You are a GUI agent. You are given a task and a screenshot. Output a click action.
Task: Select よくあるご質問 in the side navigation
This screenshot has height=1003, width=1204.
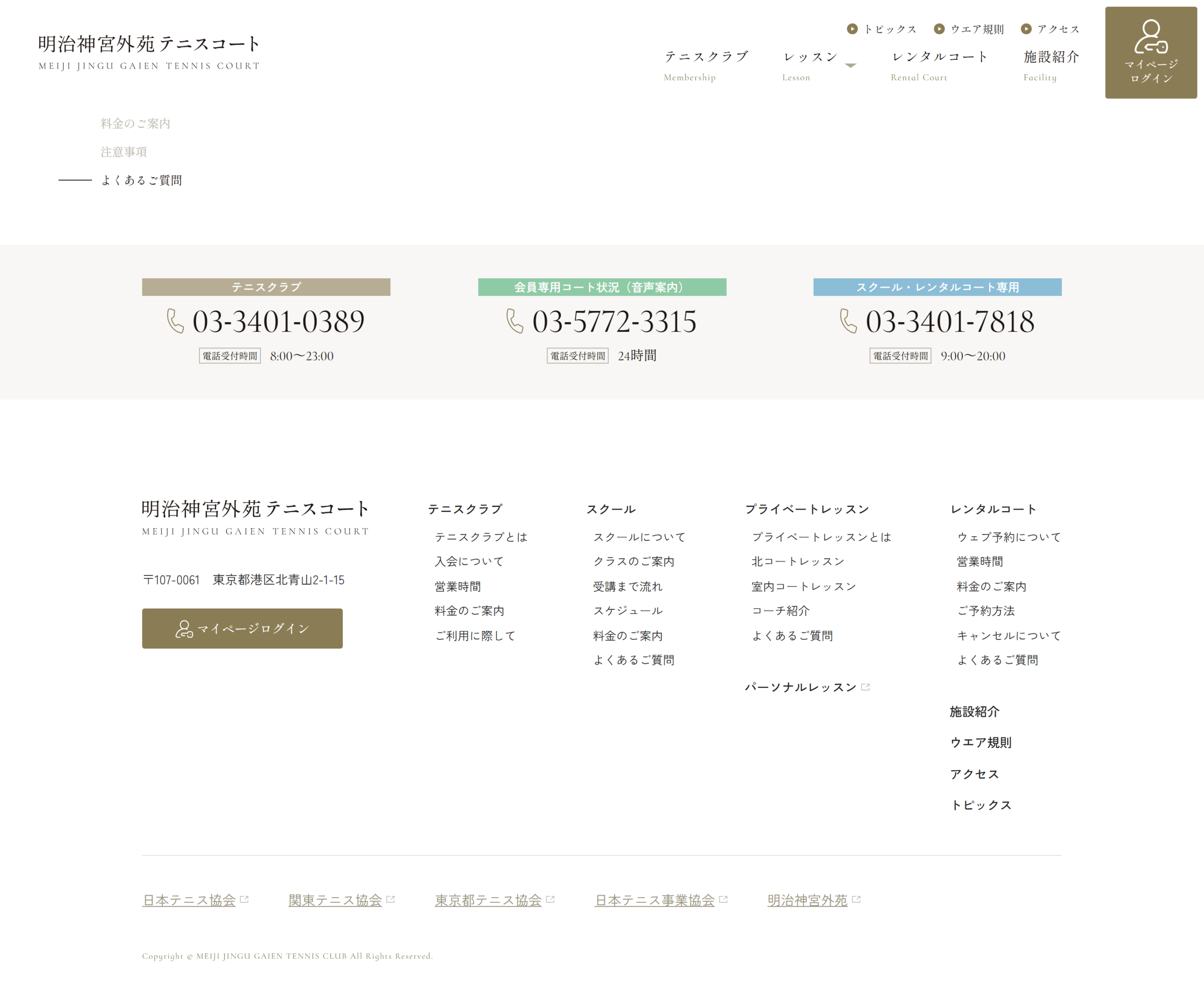click(141, 180)
